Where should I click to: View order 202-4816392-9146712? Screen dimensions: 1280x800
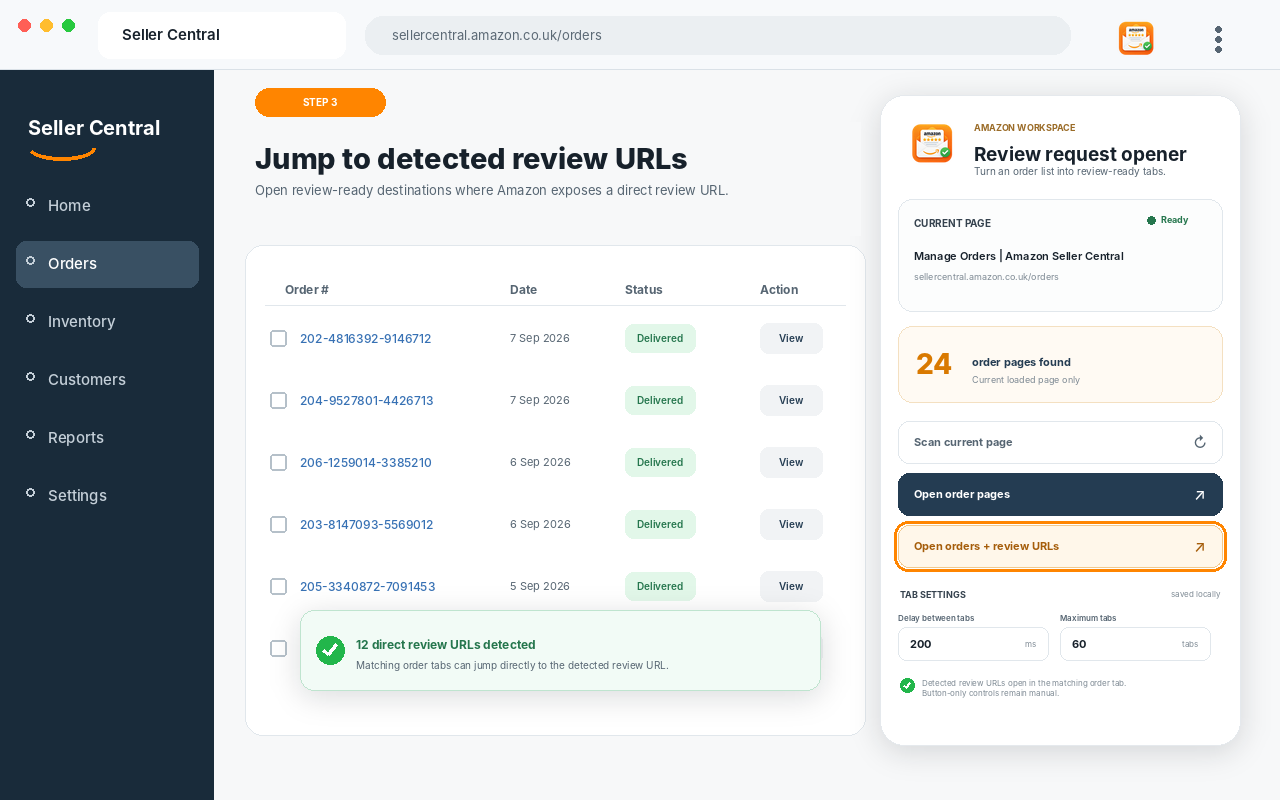click(791, 338)
